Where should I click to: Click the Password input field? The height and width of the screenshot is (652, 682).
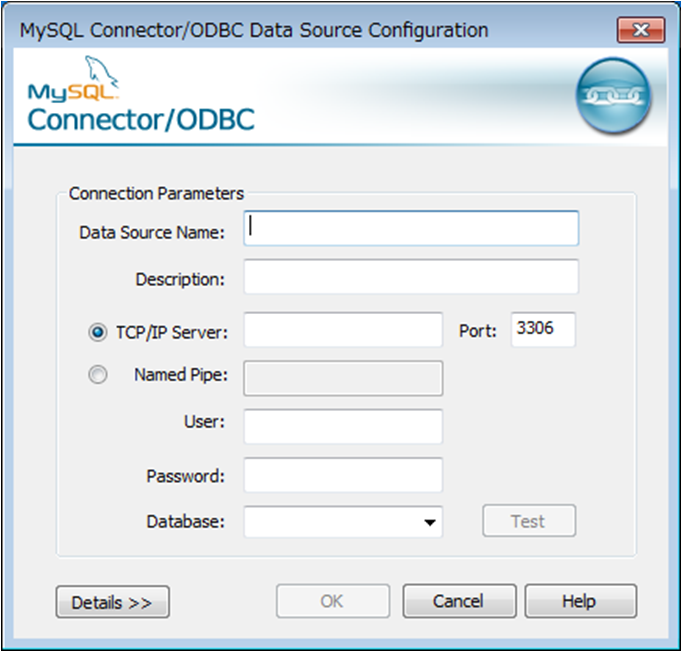click(343, 475)
